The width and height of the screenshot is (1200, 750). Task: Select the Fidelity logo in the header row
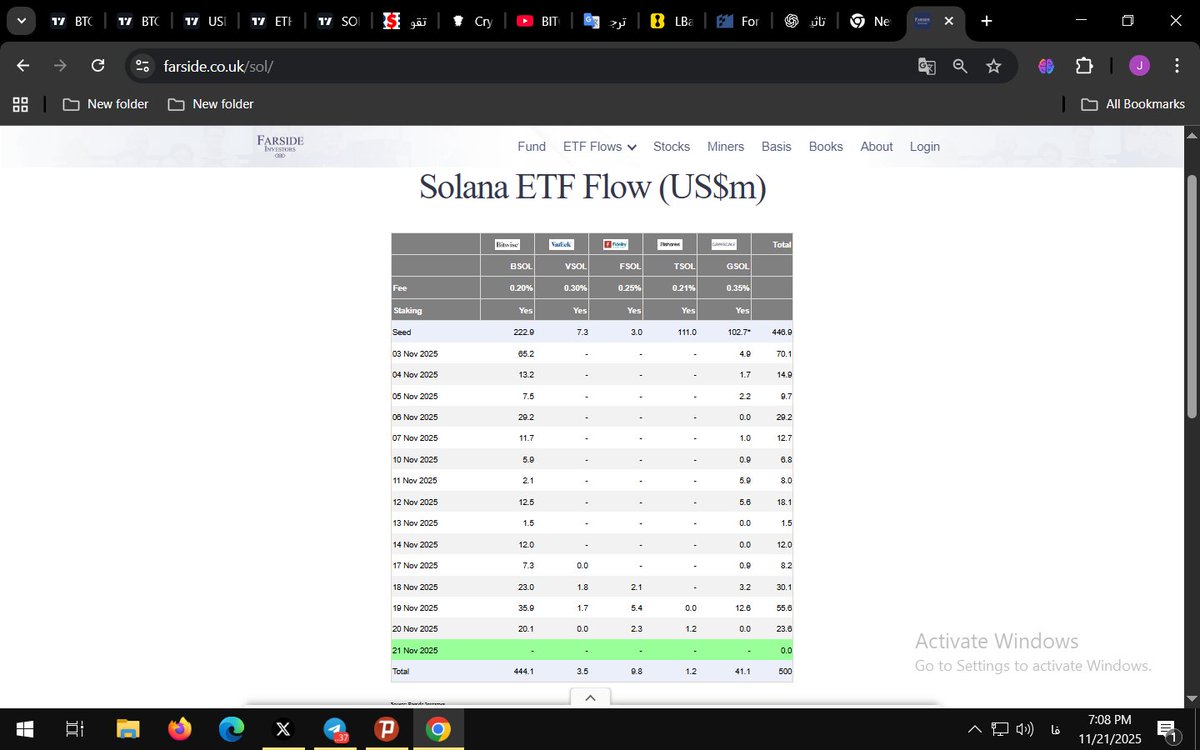coord(615,243)
